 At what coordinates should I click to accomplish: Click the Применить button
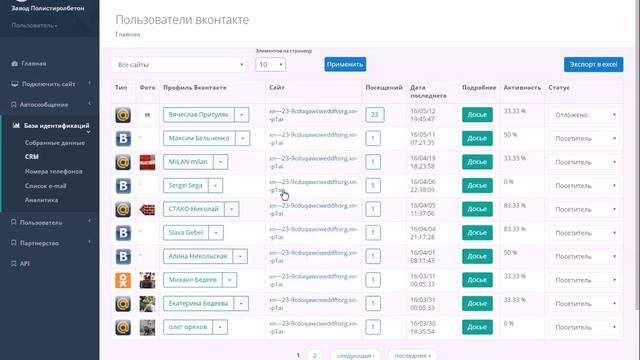pos(345,64)
